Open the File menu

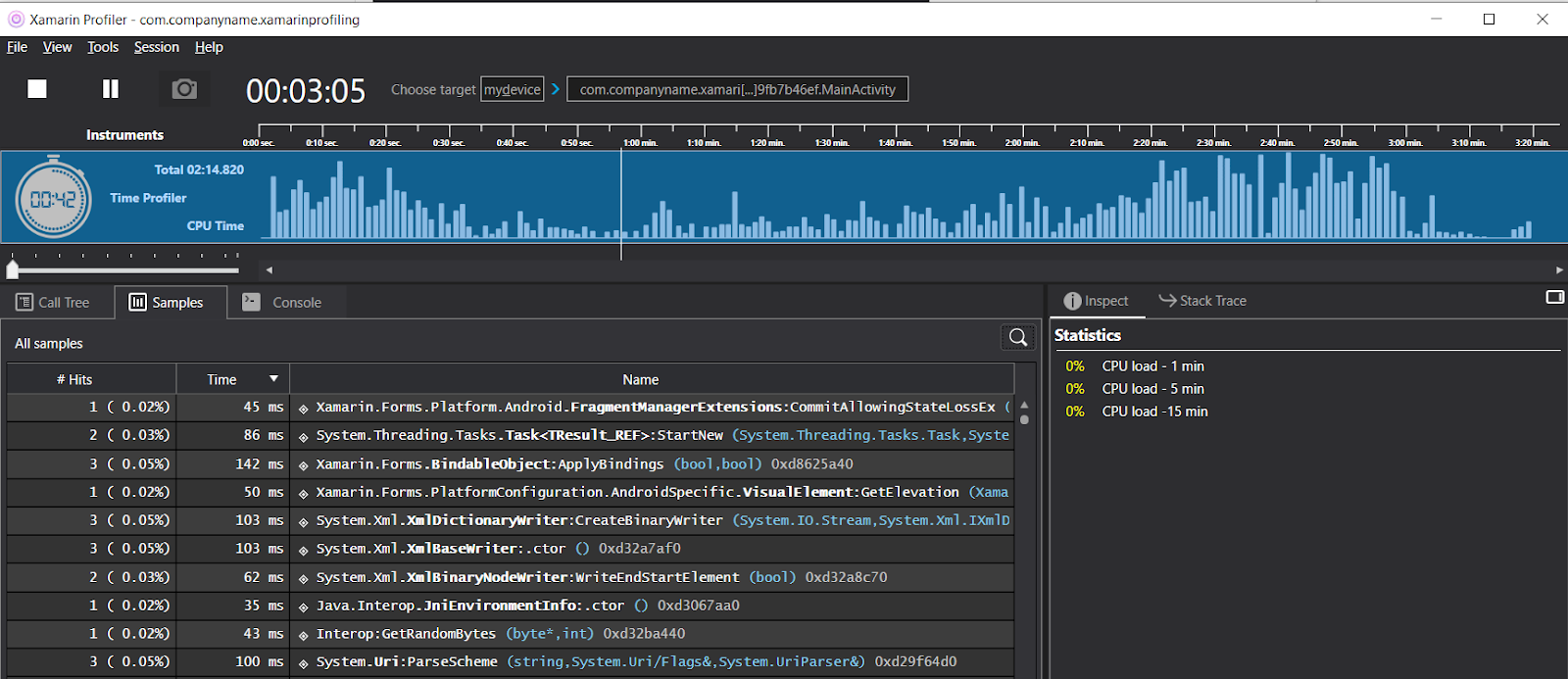click(x=18, y=47)
